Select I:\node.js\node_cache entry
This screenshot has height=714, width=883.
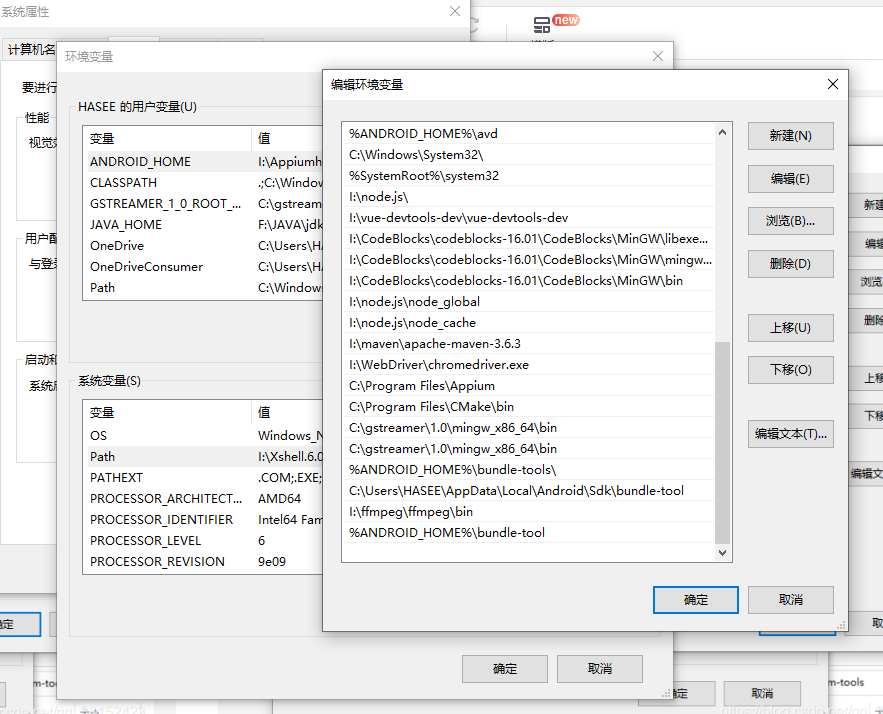pos(528,323)
